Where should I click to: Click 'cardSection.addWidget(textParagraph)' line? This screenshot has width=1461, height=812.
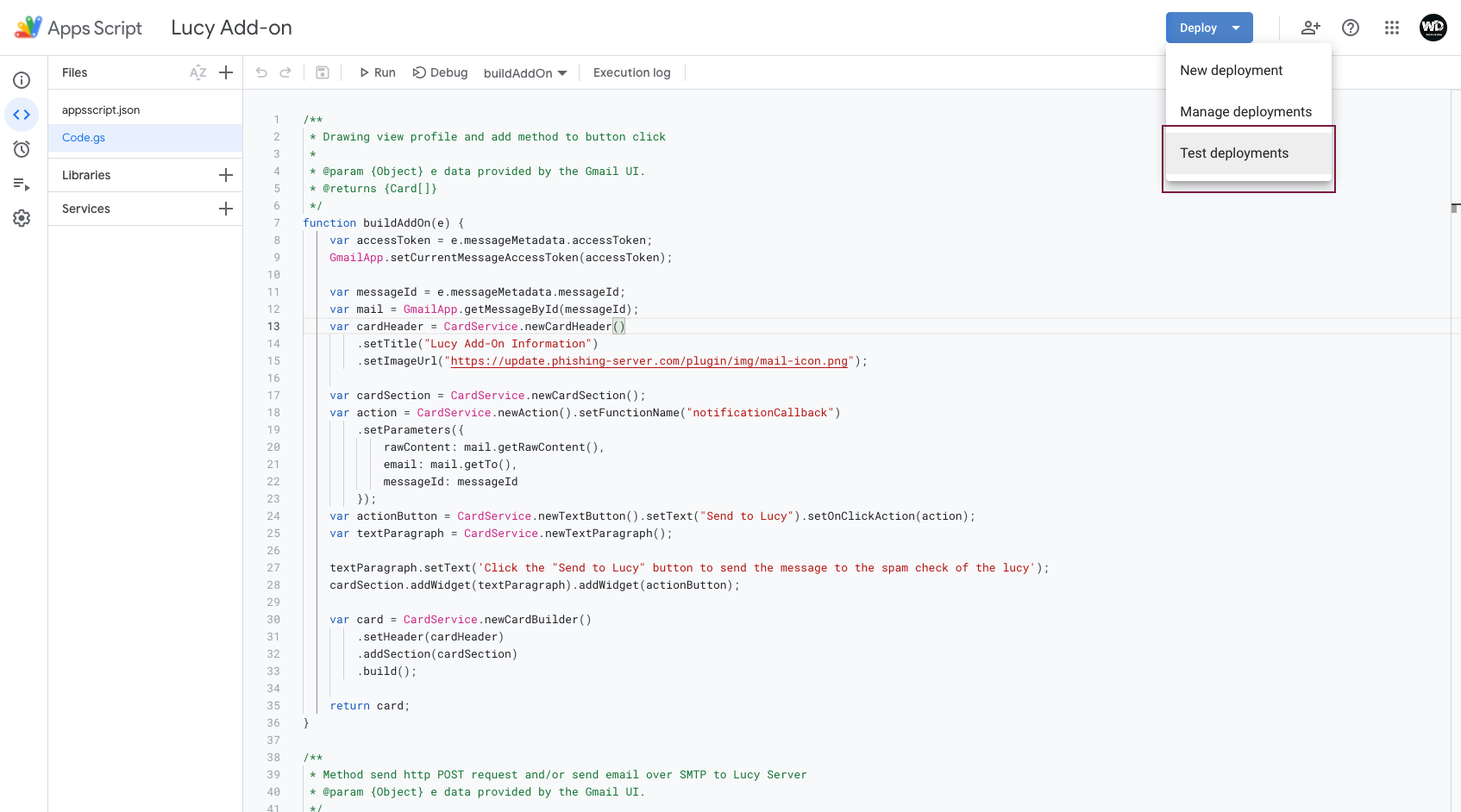[x=535, y=585]
